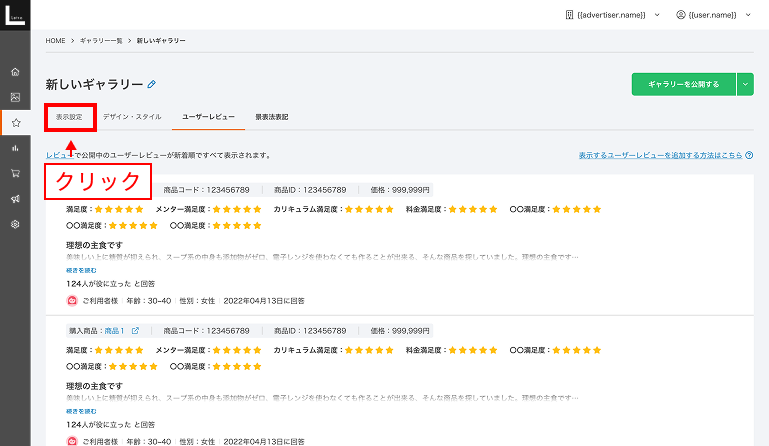Viewport: 769px width, 446px height.
Task: Click the external link icon next to 商品1
Action: click(136, 330)
